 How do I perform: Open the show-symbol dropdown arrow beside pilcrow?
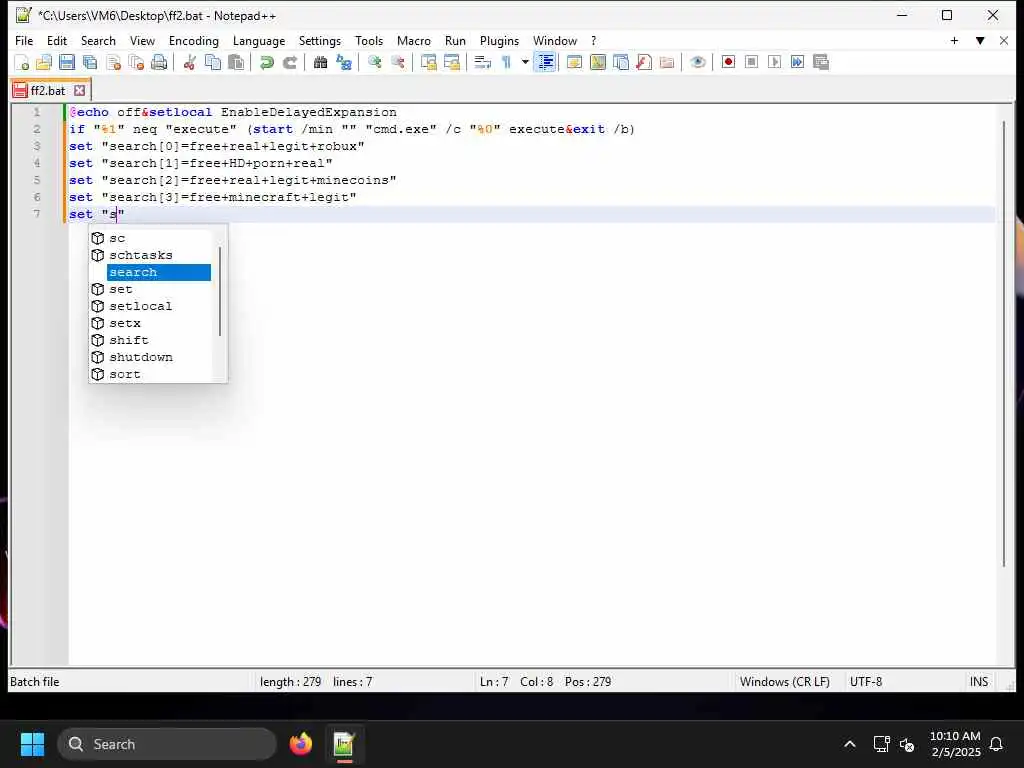(x=524, y=63)
